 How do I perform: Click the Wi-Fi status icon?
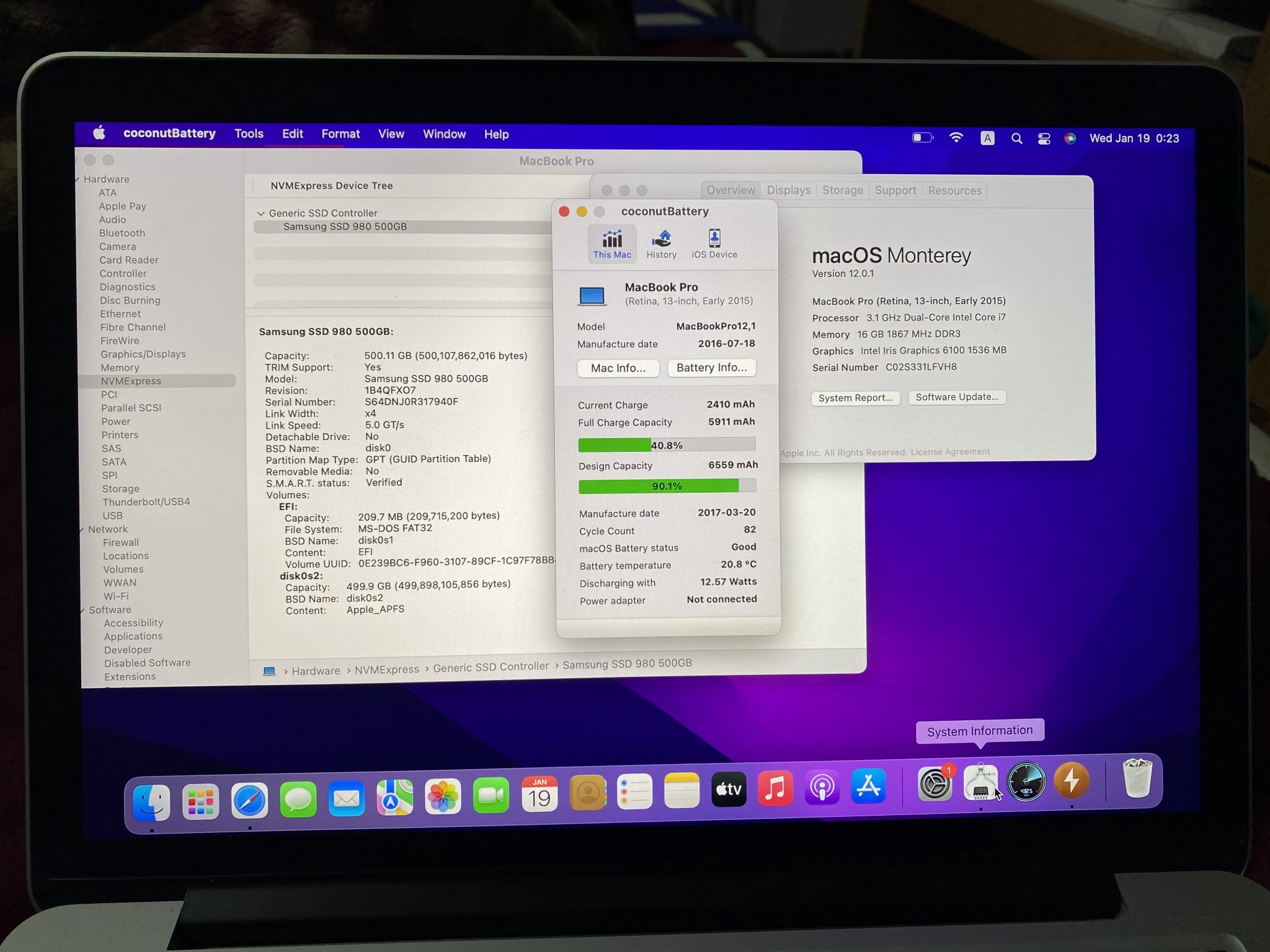(x=956, y=138)
